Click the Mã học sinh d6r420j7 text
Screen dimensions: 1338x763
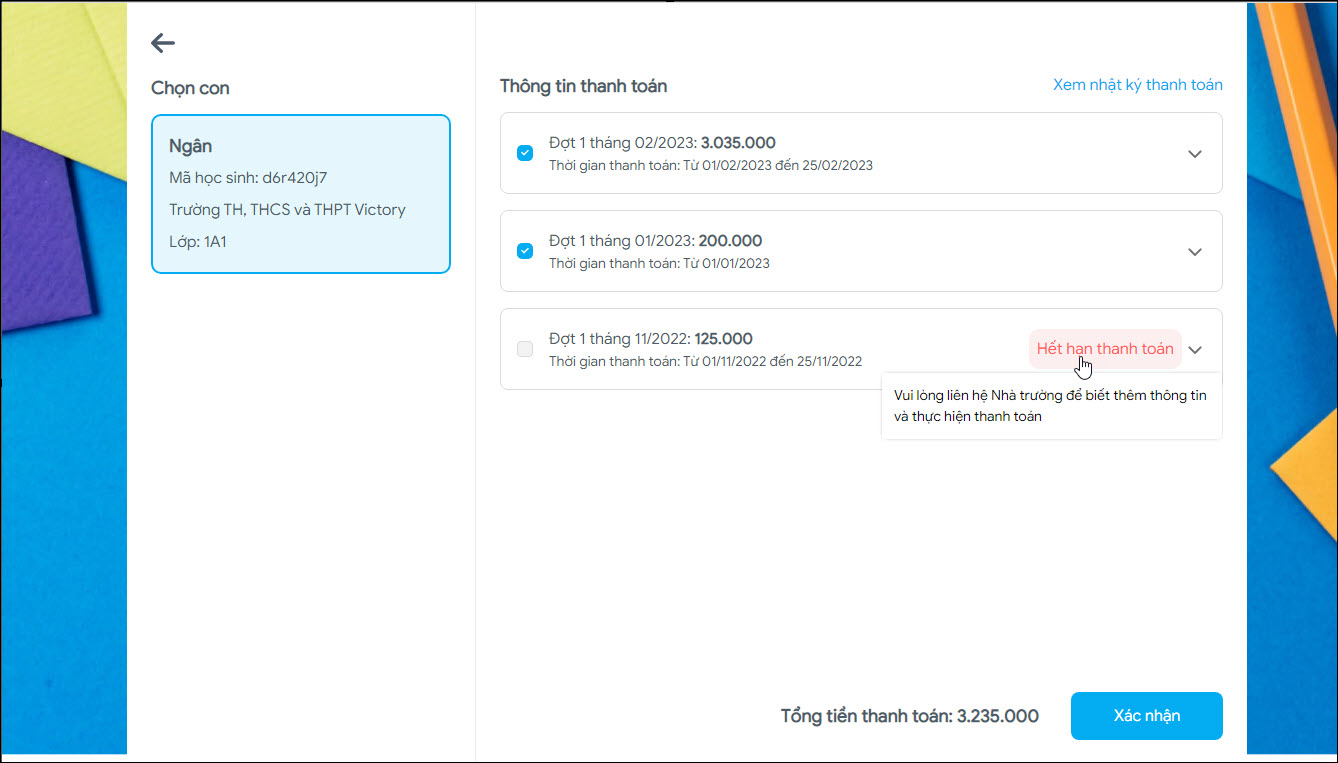[248, 178]
